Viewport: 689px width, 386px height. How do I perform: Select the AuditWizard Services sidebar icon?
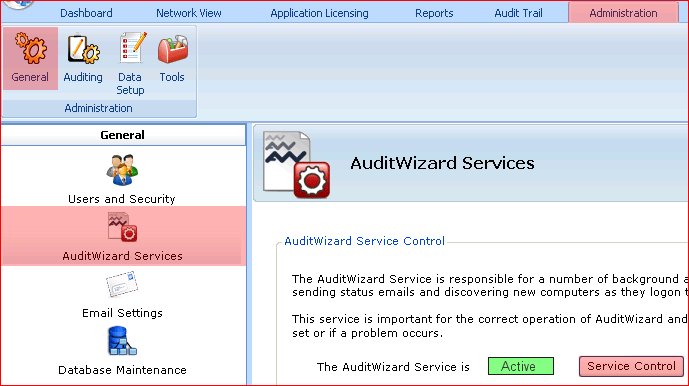pyautogui.click(x=122, y=227)
